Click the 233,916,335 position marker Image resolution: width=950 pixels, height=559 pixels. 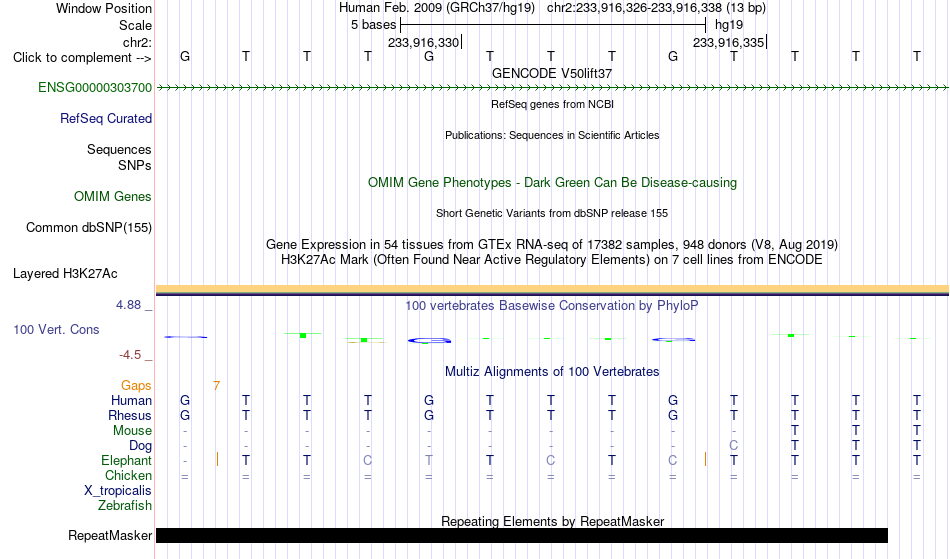(729, 42)
